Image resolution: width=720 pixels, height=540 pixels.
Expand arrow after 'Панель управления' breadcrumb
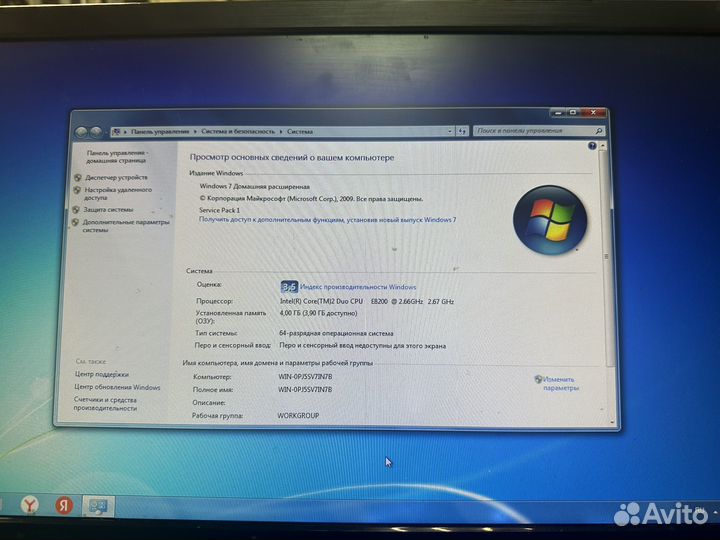(x=195, y=132)
